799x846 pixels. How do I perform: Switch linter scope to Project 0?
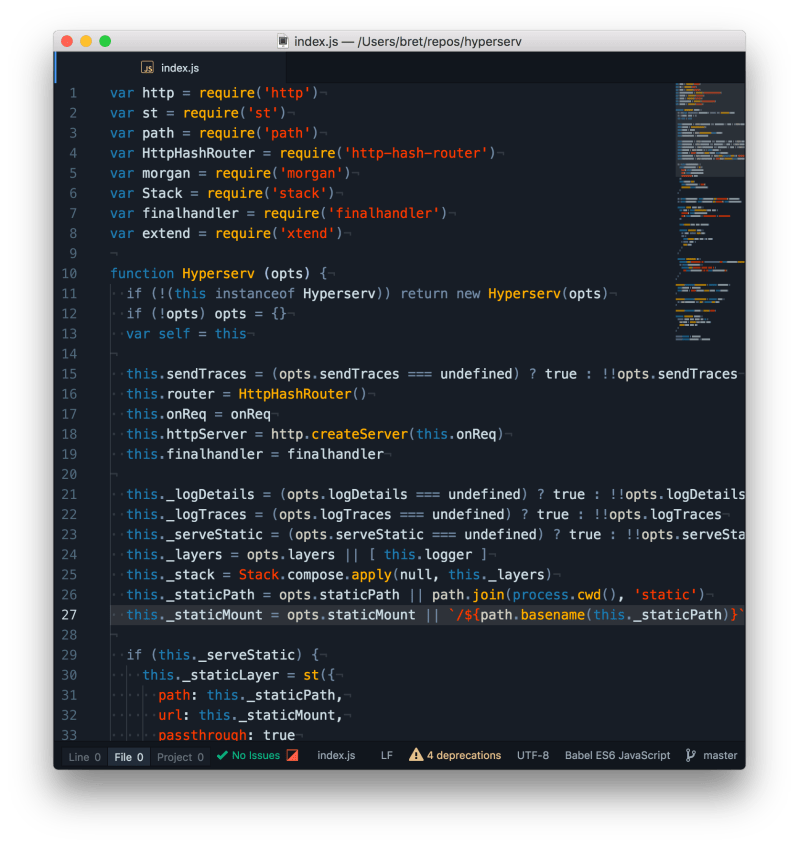coord(180,757)
